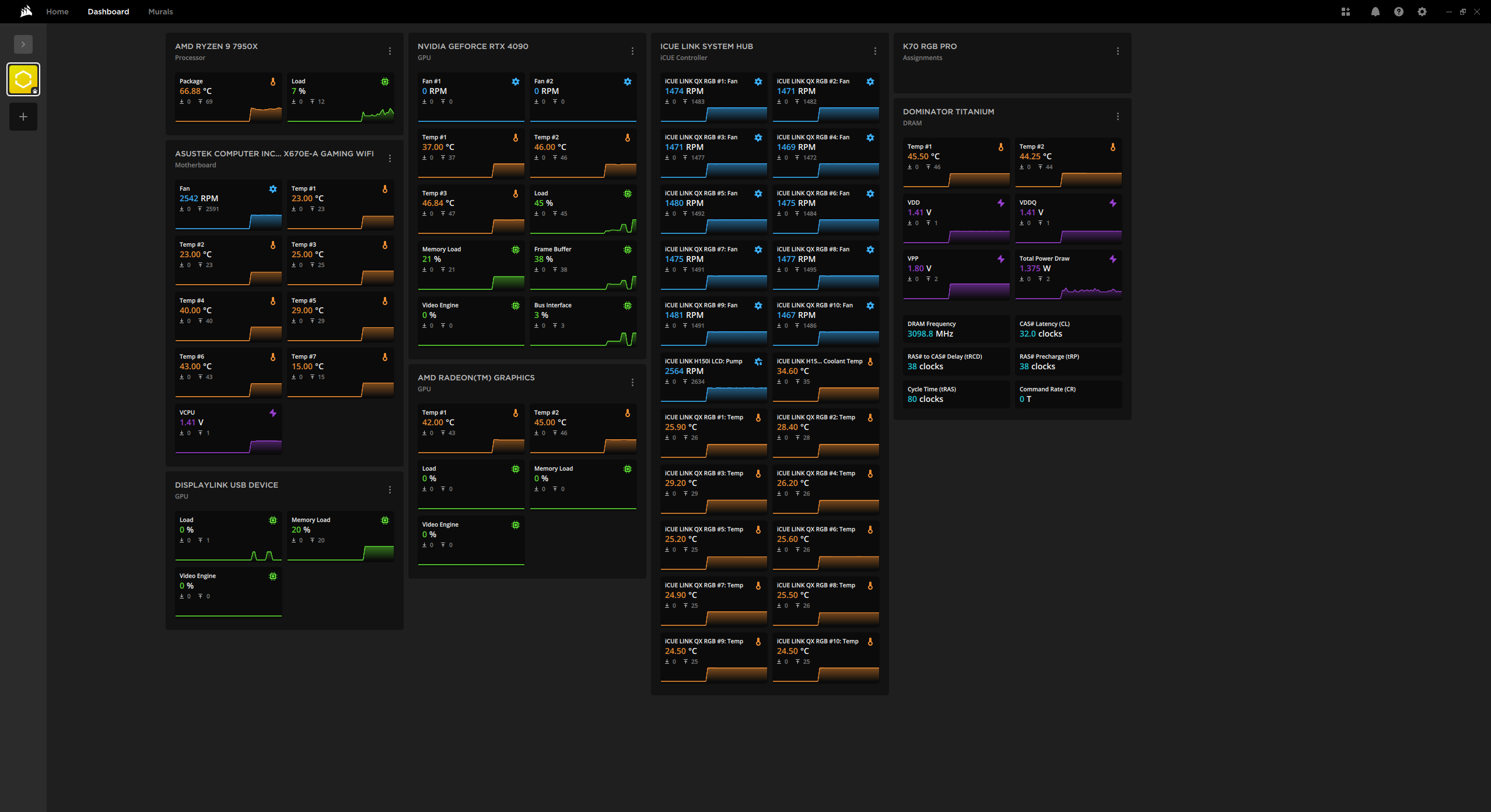Viewport: 1491px width, 812px height.
Task: Open Dominator Titanium options menu
Action: [1118, 117]
